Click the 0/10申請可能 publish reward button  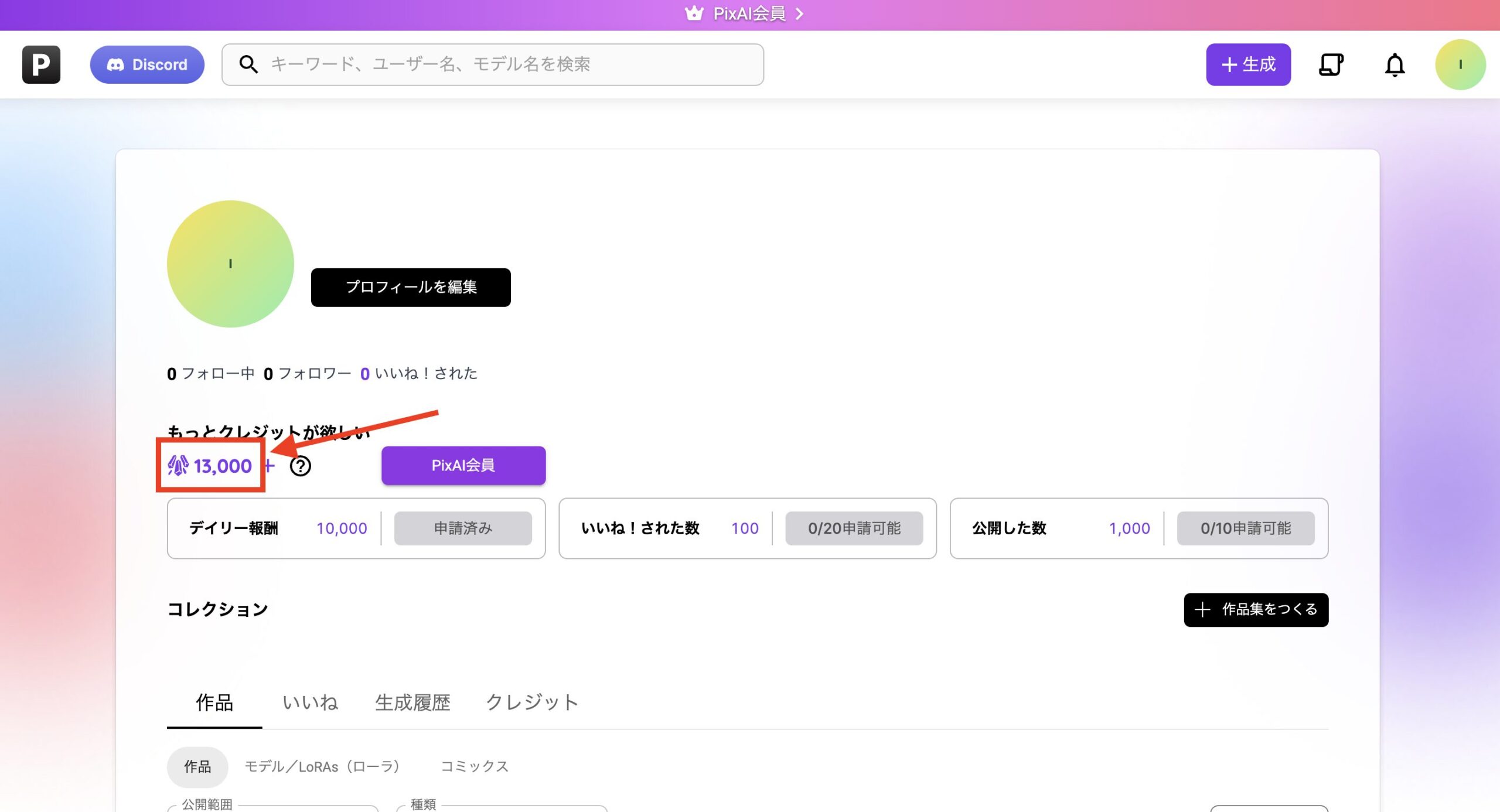(x=1246, y=528)
